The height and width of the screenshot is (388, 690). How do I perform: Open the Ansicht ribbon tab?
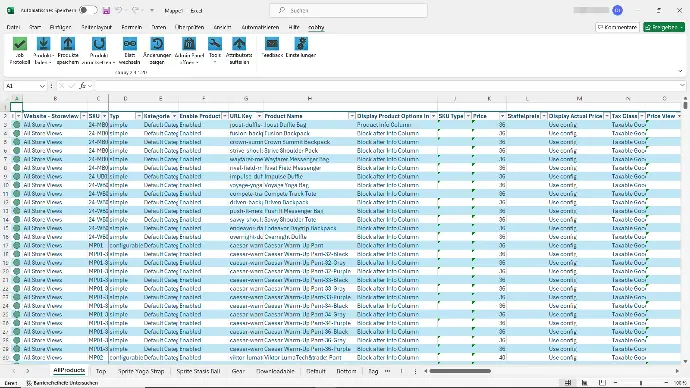[x=222, y=27]
